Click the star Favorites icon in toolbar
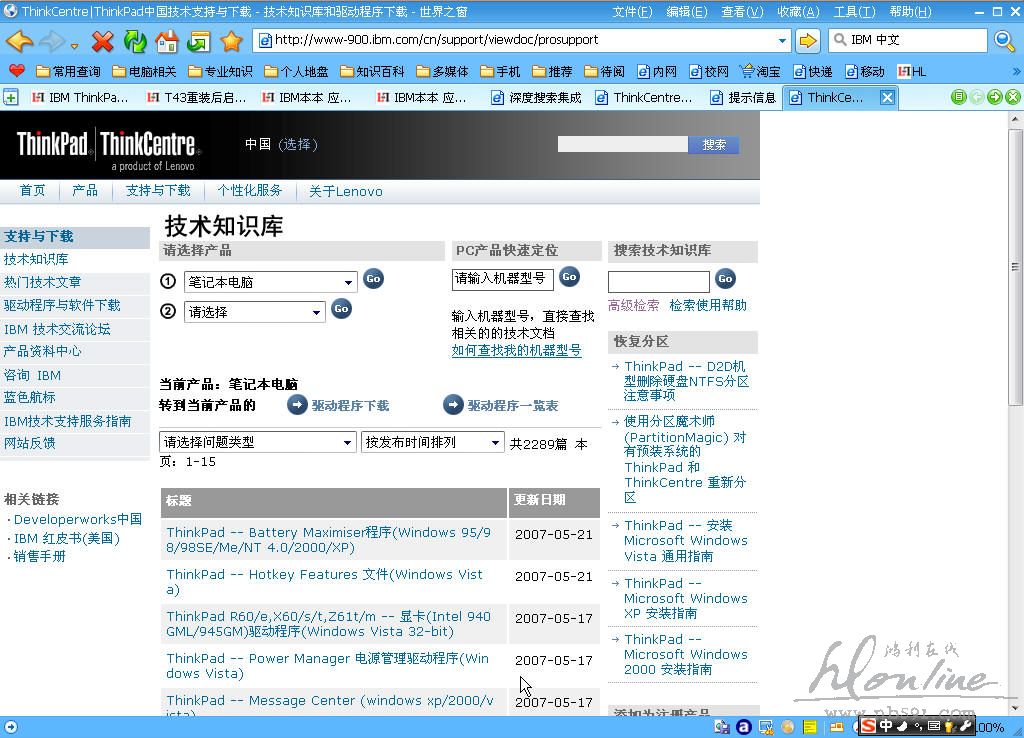The width and height of the screenshot is (1024, 738). pos(231,41)
